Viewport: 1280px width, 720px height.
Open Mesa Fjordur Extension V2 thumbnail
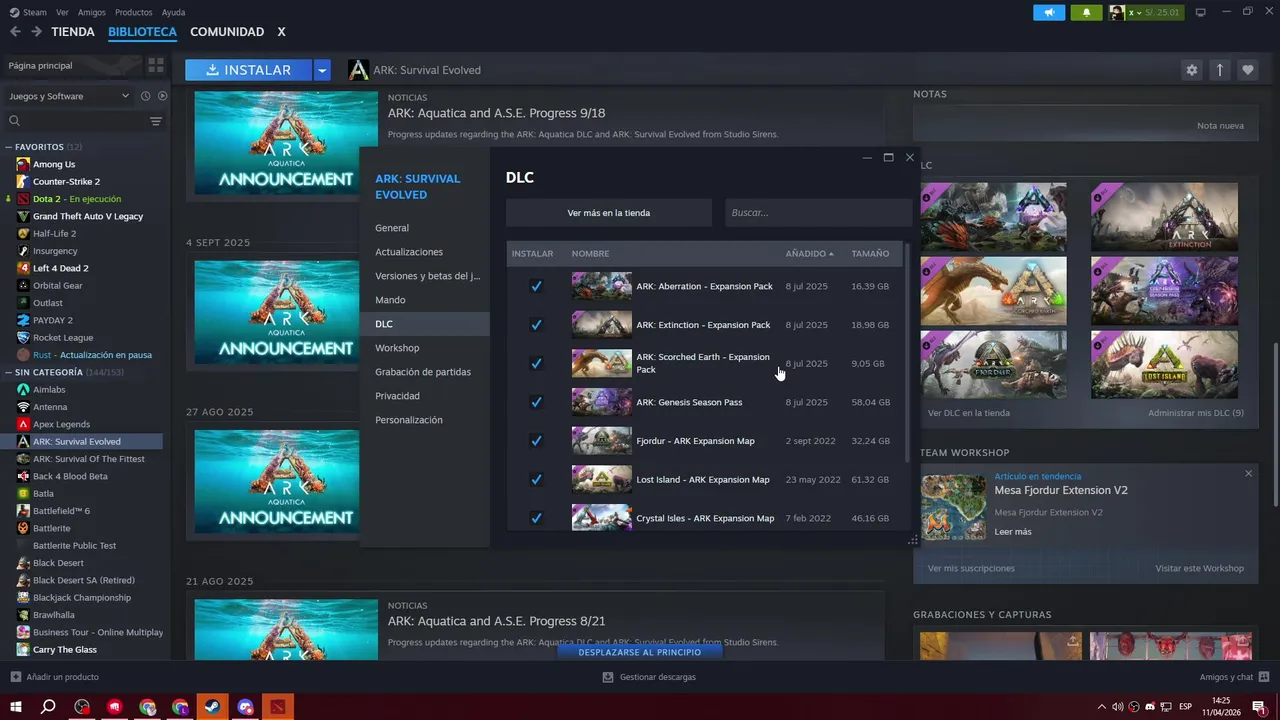point(953,507)
